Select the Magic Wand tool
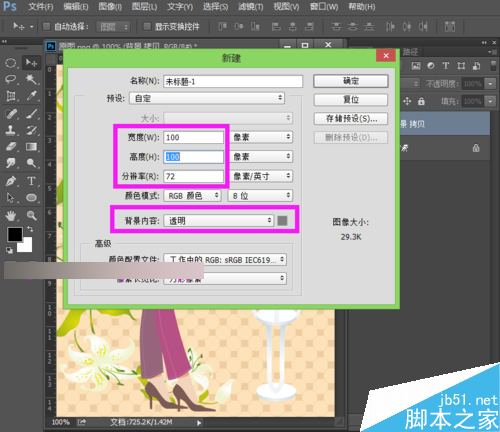The height and width of the screenshot is (432, 500). point(31,79)
